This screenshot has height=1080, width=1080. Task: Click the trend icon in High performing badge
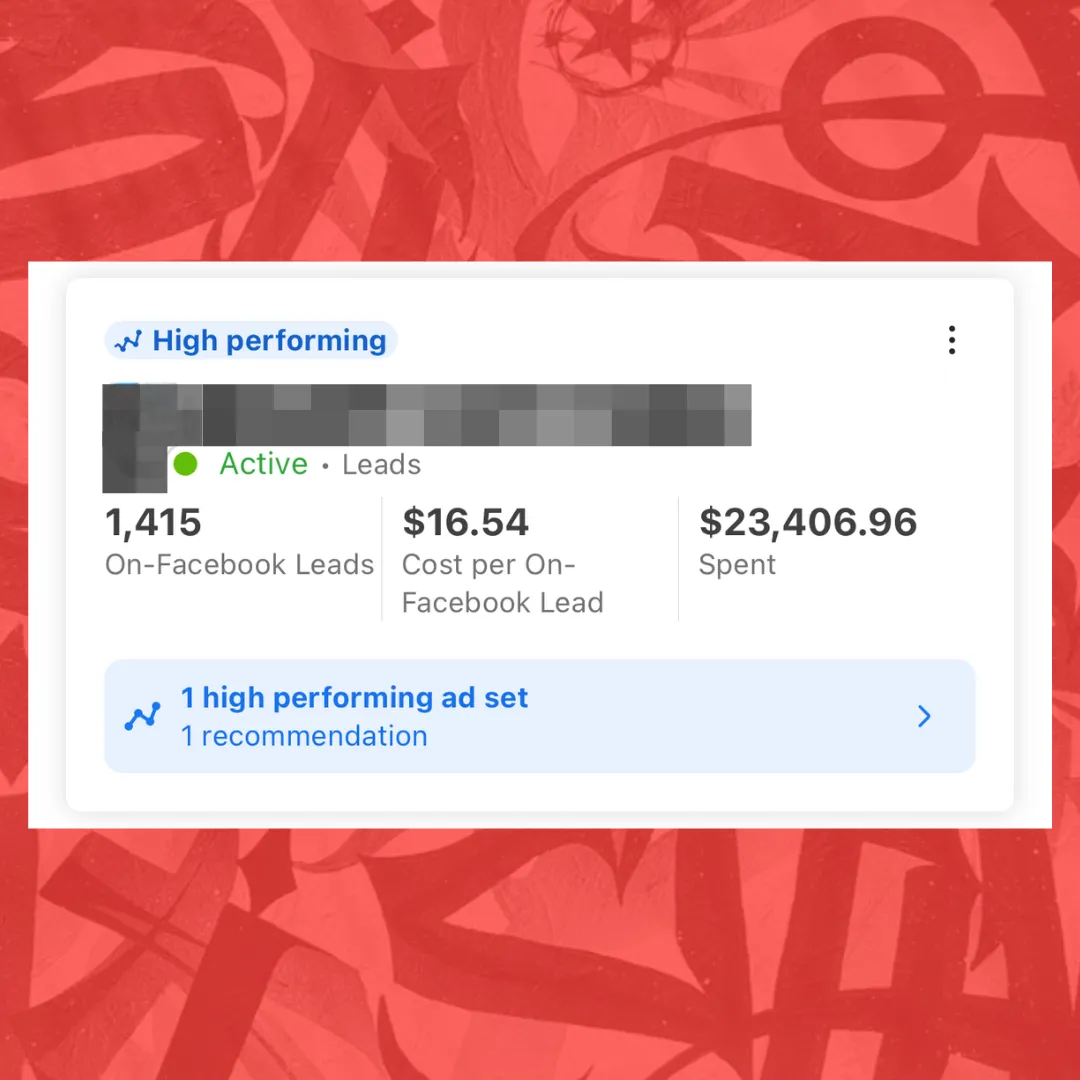pos(128,341)
